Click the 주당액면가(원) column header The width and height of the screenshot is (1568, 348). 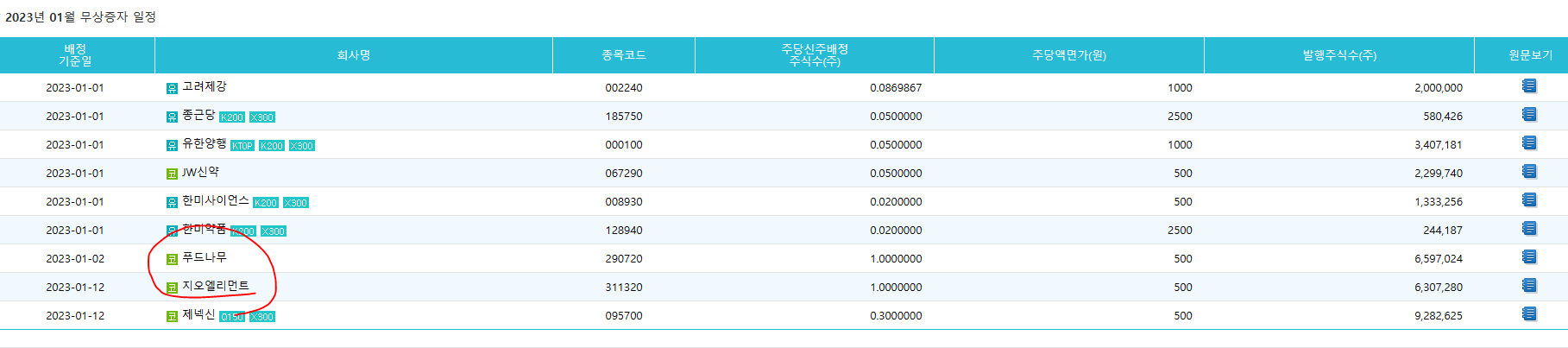(1069, 55)
